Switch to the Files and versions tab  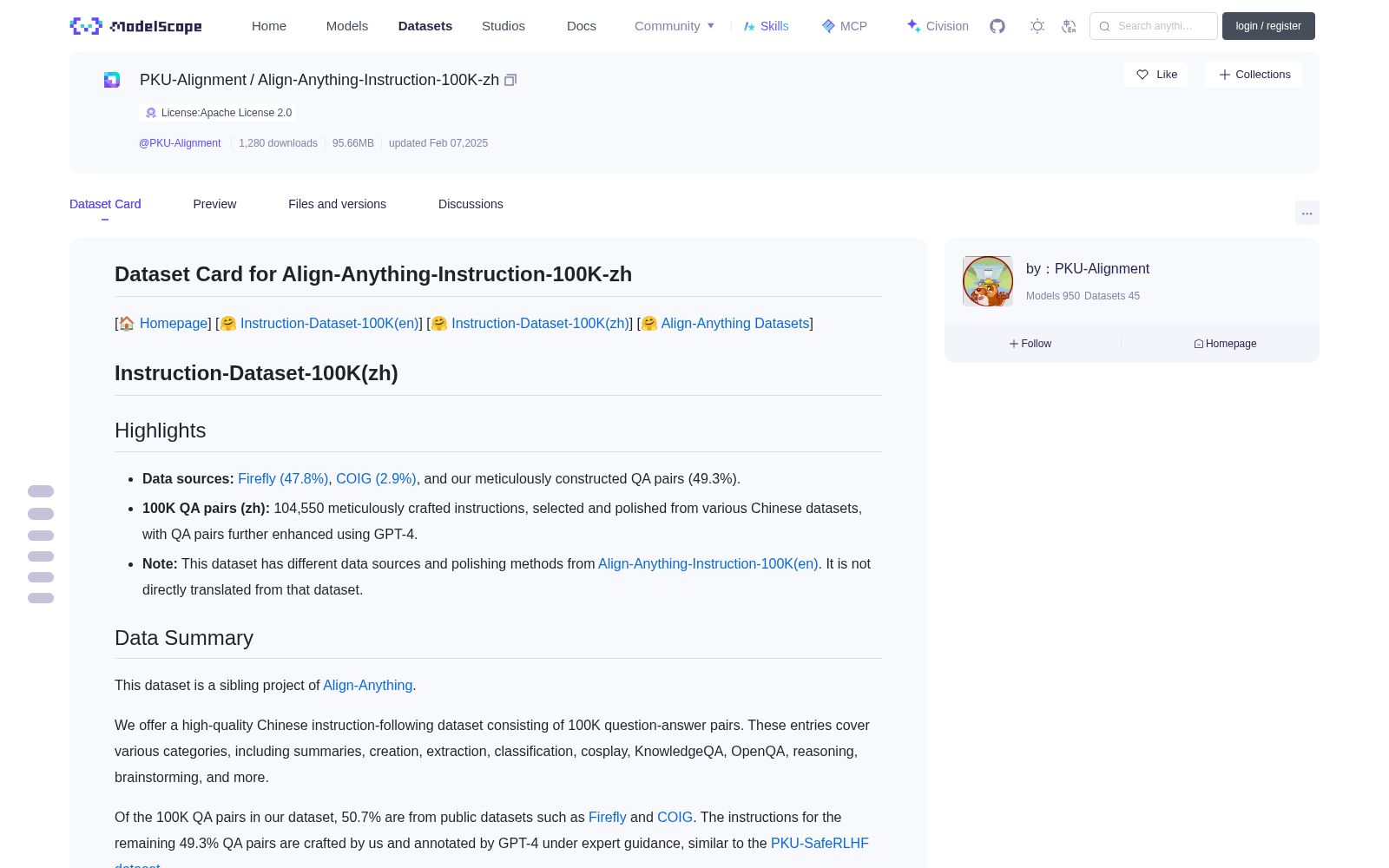pos(337,204)
